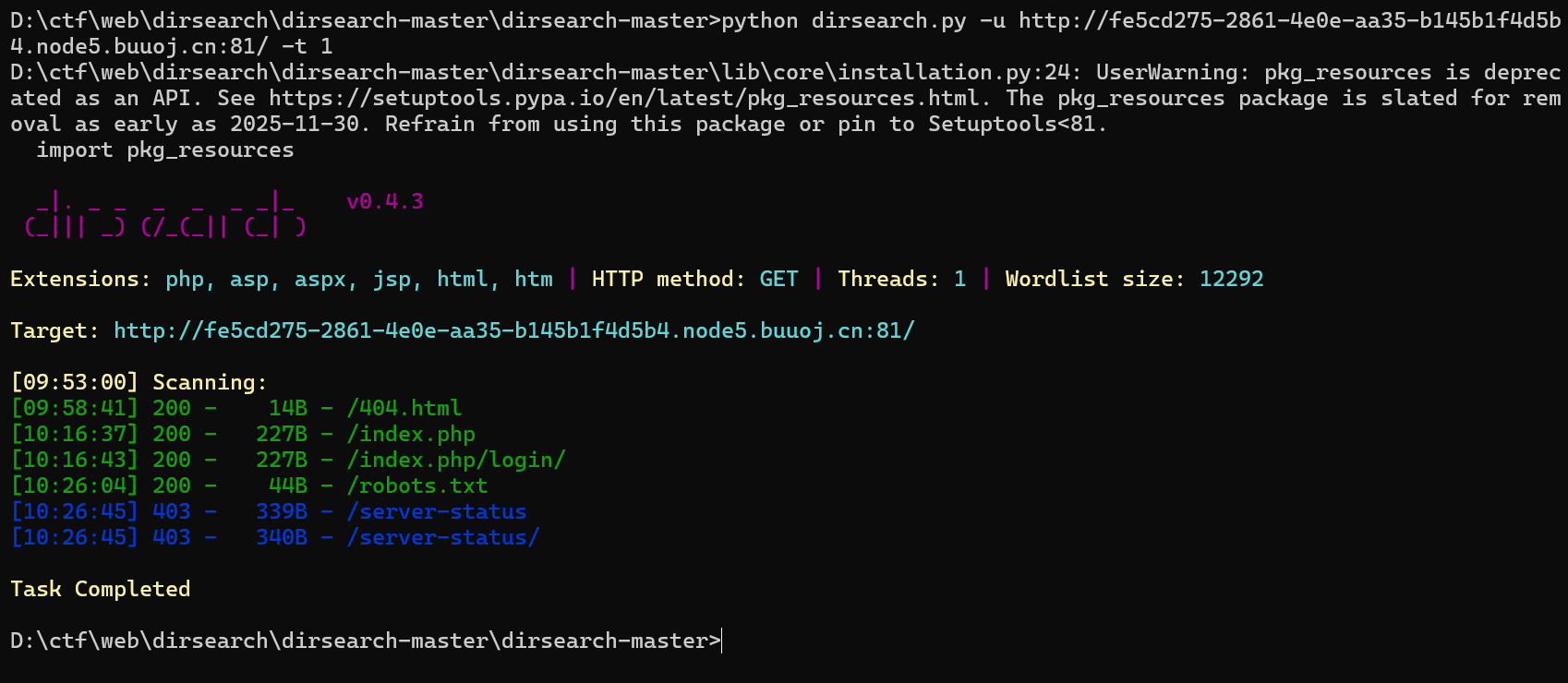Click at the command prompt cursor
Image resolution: width=1568 pixels, height=683 pixels.
coord(722,641)
